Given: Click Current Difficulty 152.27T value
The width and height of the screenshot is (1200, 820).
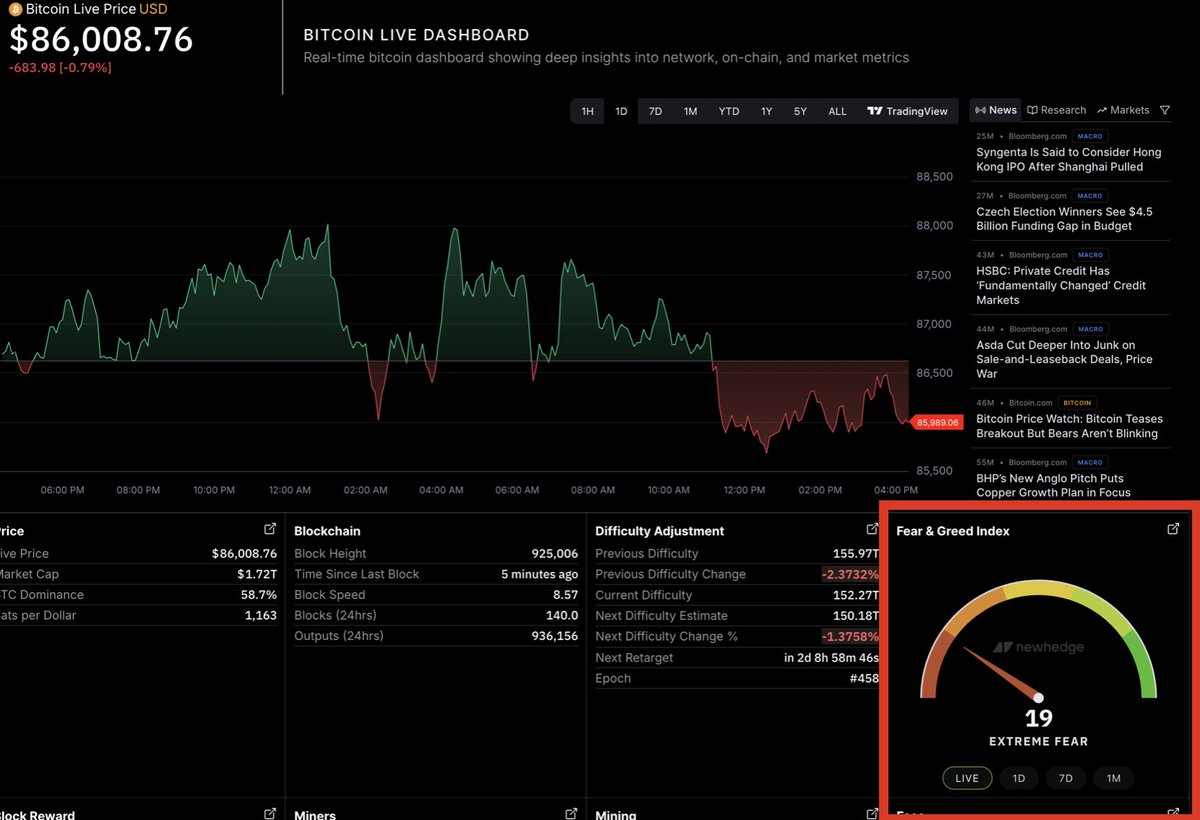Looking at the screenshot, I should (x=856, y=595).
